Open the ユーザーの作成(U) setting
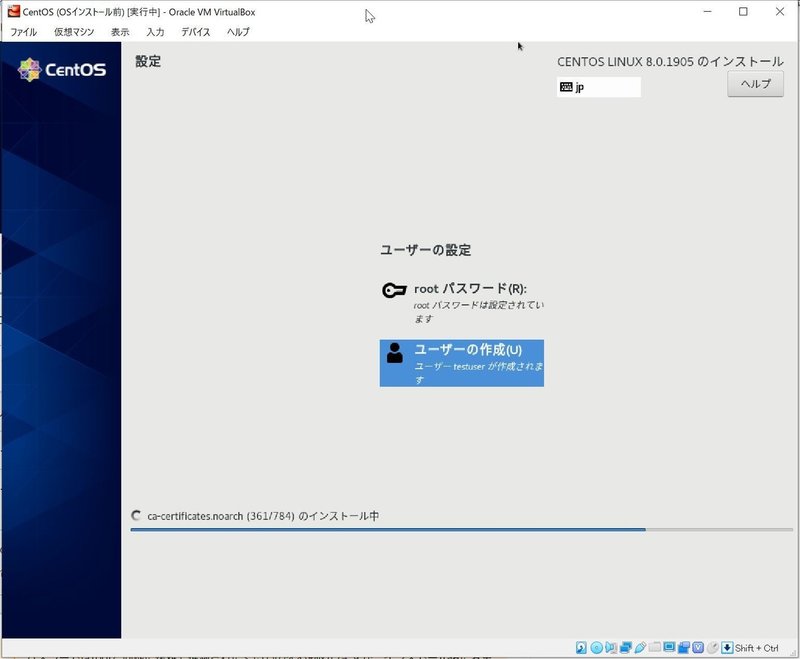The height and width of the screenshot is (659, 800). (x=462, y=363)
